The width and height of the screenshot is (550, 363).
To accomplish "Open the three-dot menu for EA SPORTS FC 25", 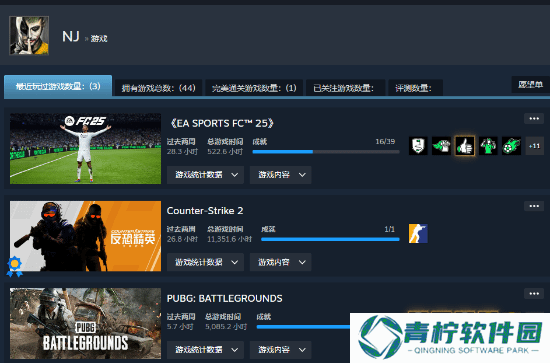I will point(534,119).
